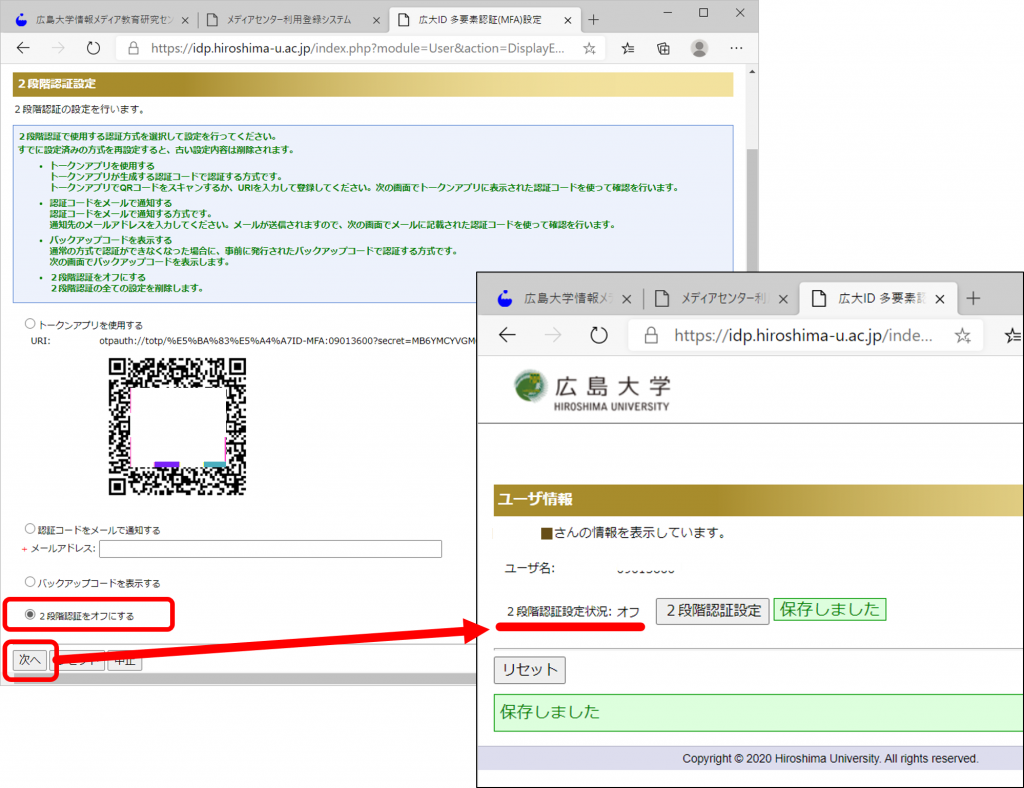
Task: Click the リセット button in the front ユーザ情報 window
Action: click(x=530, y=670)
